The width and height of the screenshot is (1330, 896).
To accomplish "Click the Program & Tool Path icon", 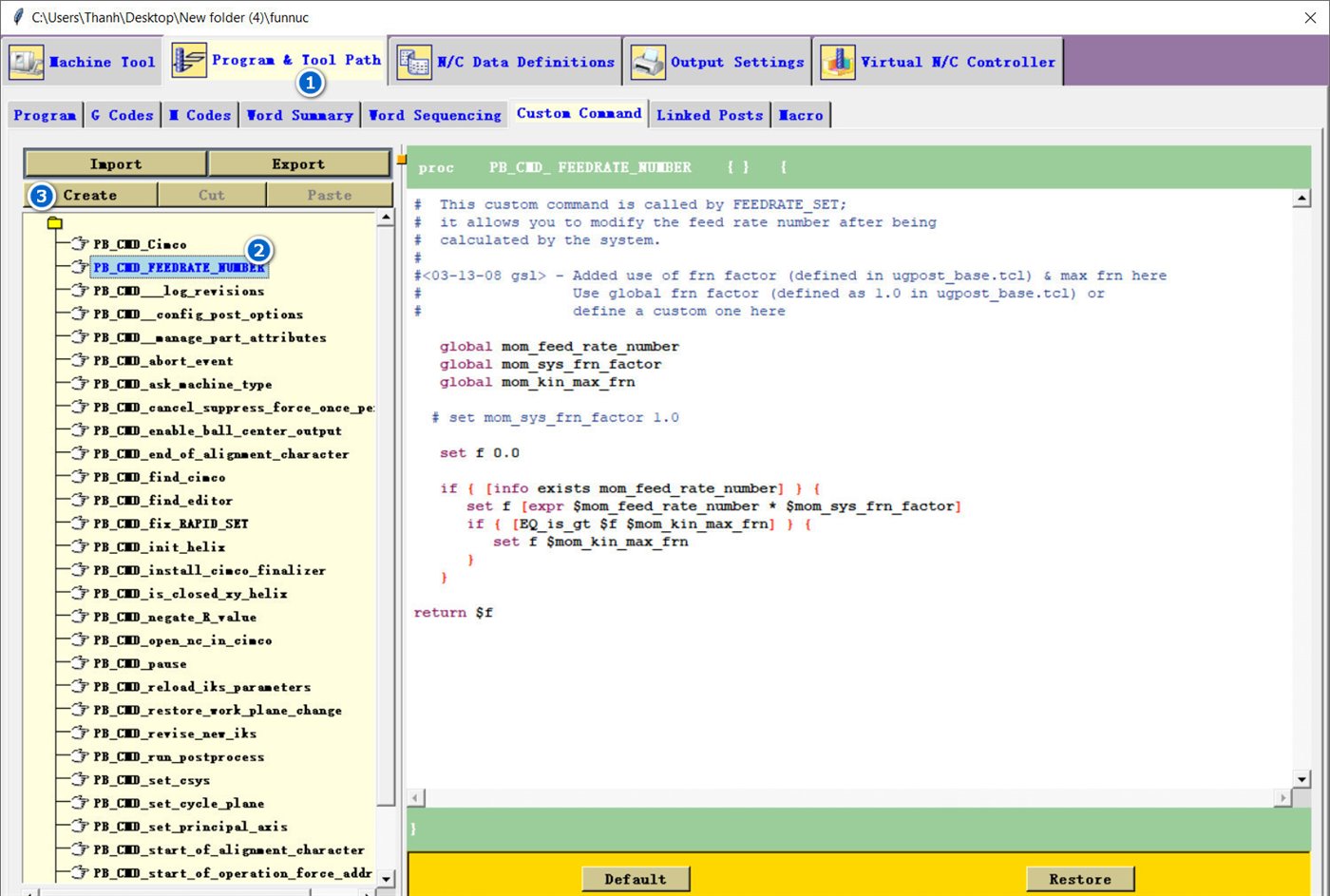I will point(189,60).
